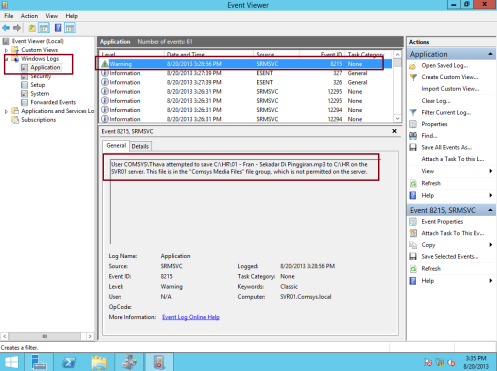Open the System log in tree
This screenshot has height=371, width=497.
pyautogui.click(x=39, y=94)
